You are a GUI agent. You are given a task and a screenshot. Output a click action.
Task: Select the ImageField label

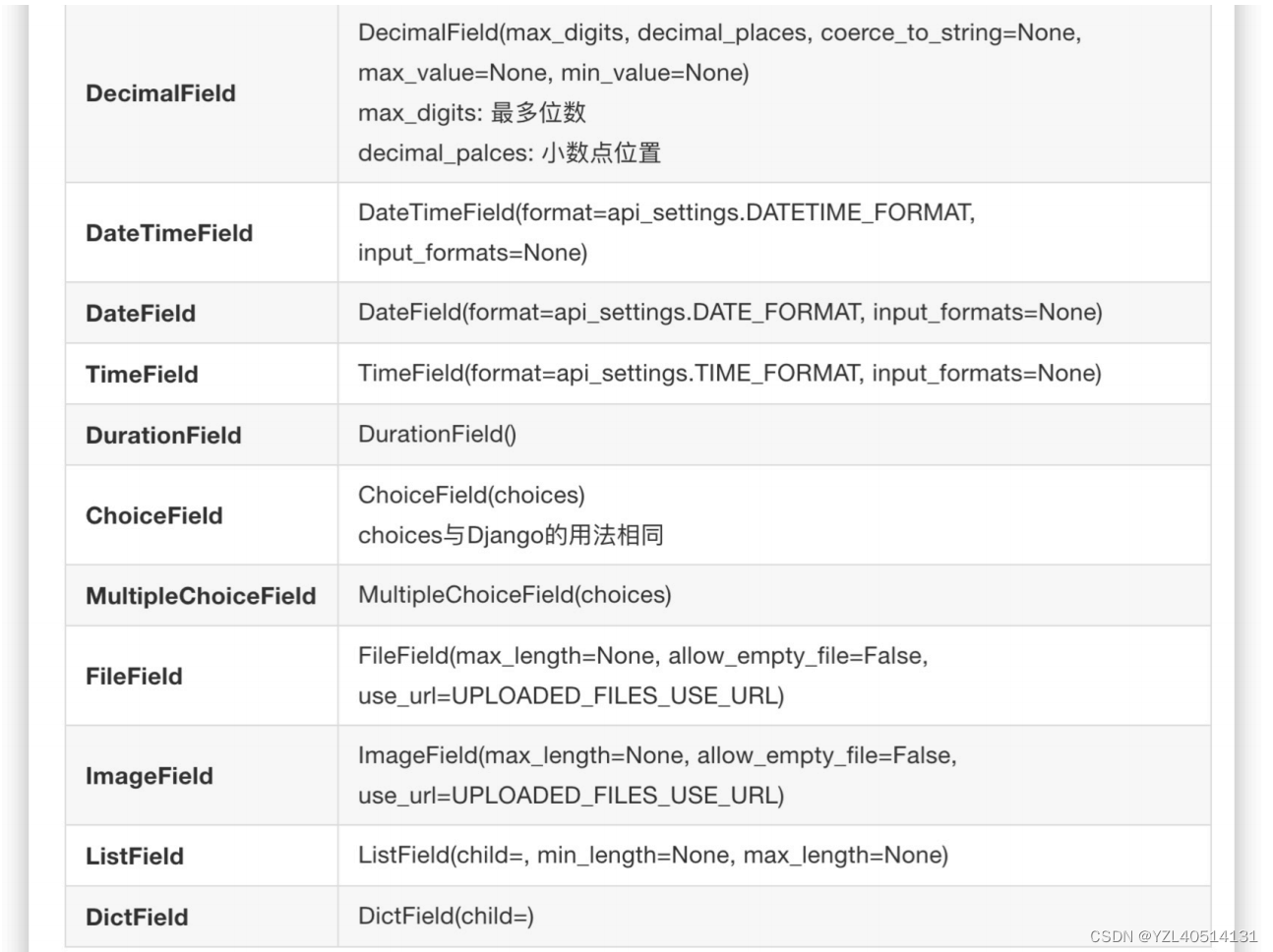(x=150, y=776)
